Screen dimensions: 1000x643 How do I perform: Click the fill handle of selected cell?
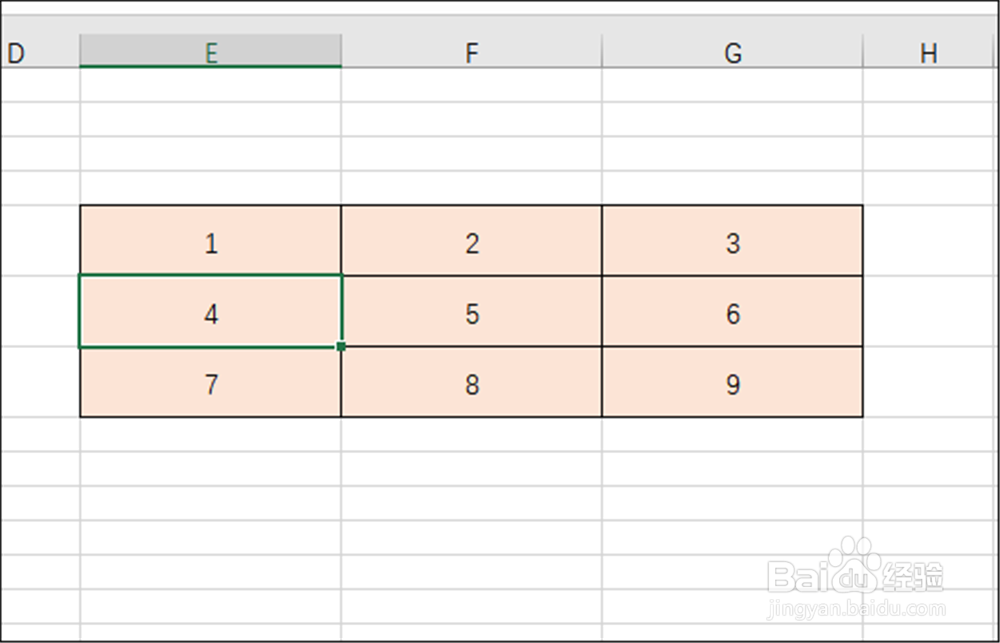[x=342, y=347]
